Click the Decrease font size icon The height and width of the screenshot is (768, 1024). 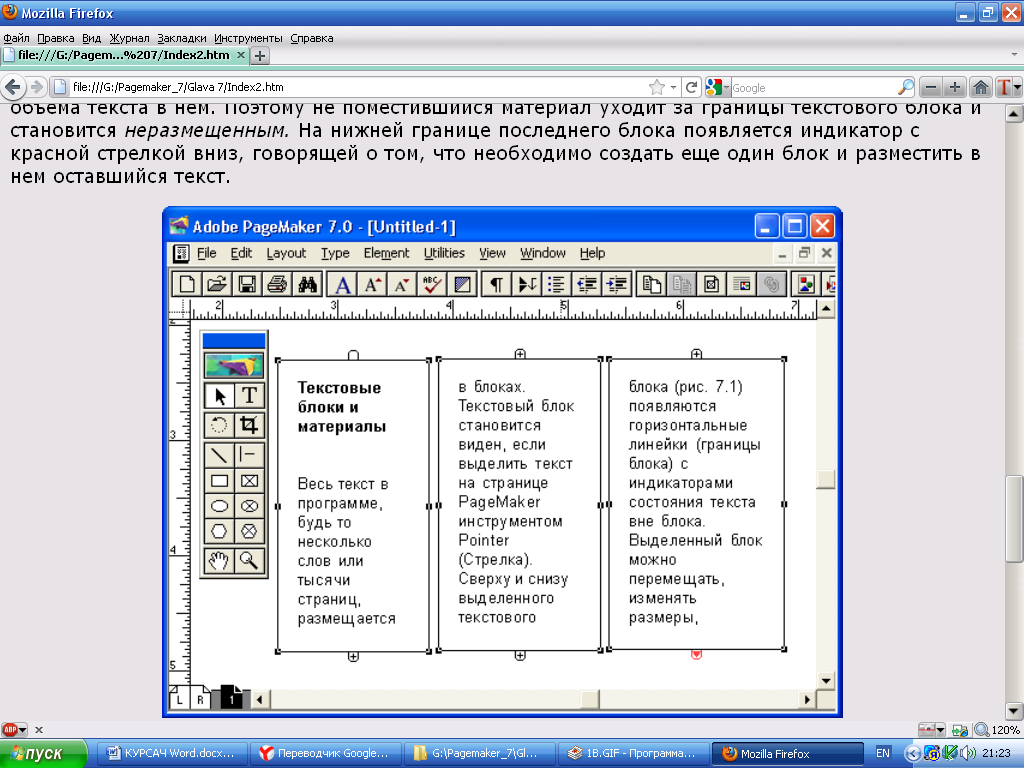click(x=402, y=284)
